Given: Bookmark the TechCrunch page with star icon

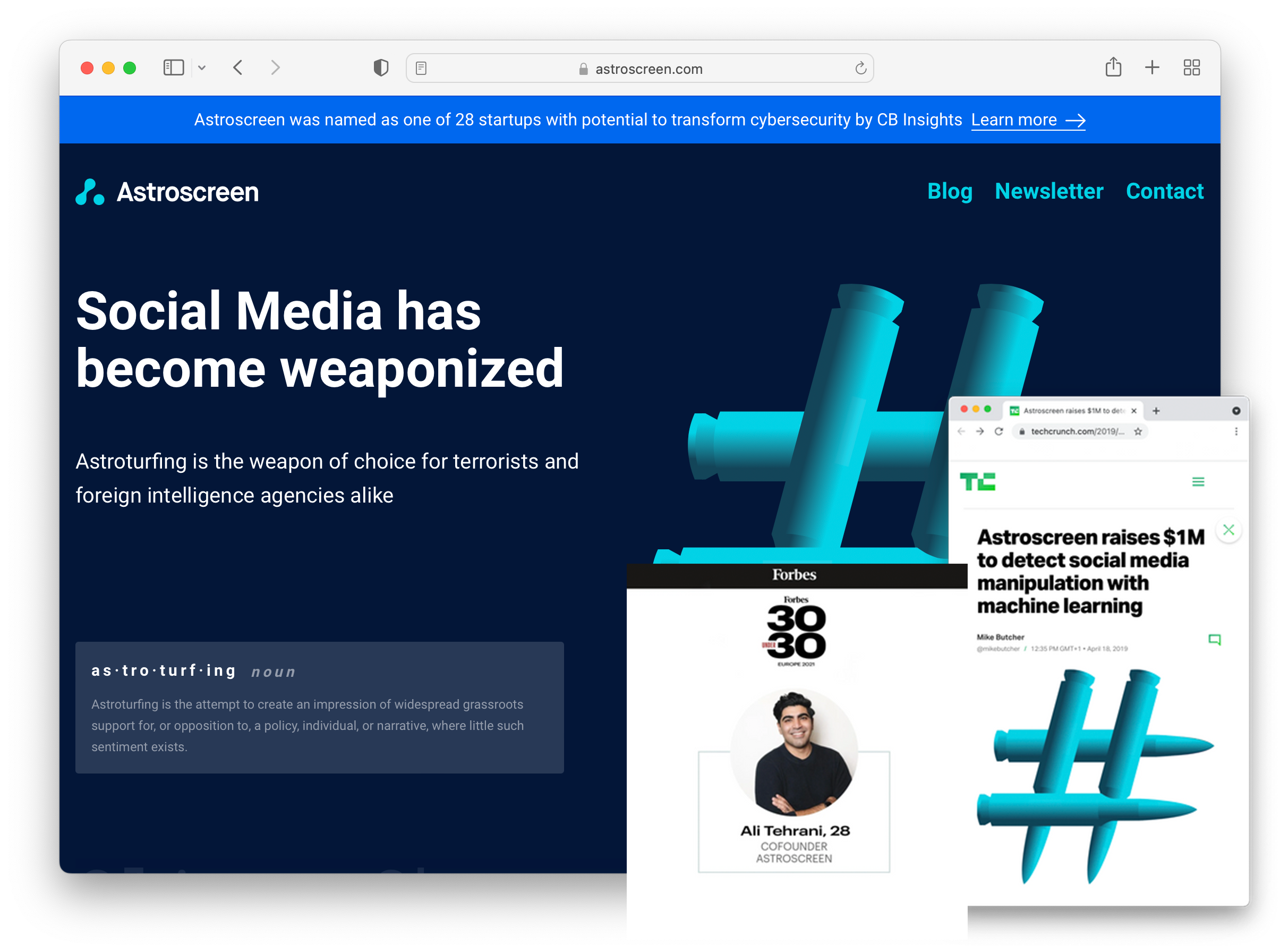Looking at the screenshot, I should click(x=1137, y=431).
